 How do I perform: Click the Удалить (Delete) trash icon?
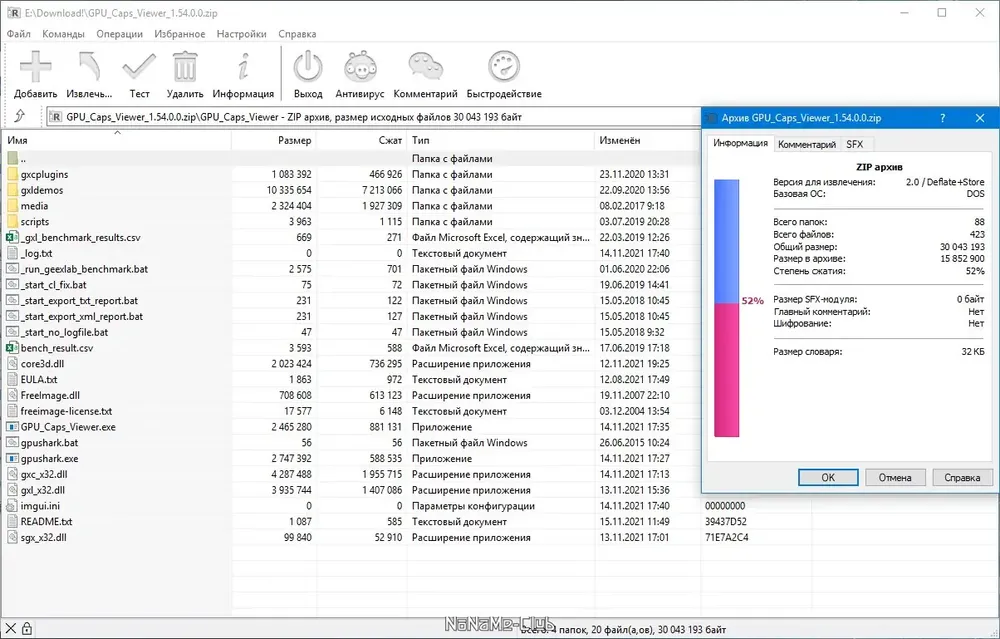(185, 66)
